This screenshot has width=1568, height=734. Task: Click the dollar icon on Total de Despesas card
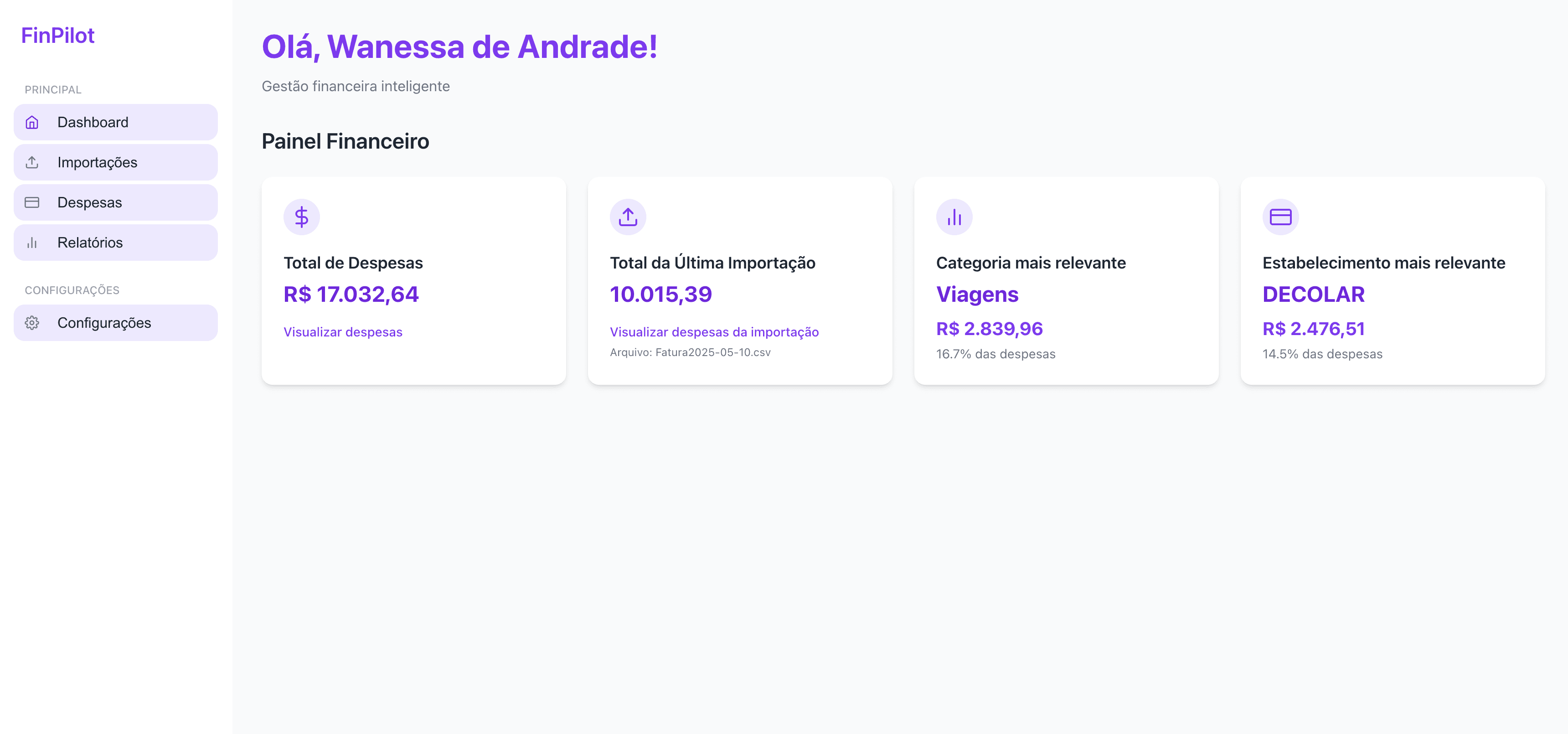tap(302, 216)
